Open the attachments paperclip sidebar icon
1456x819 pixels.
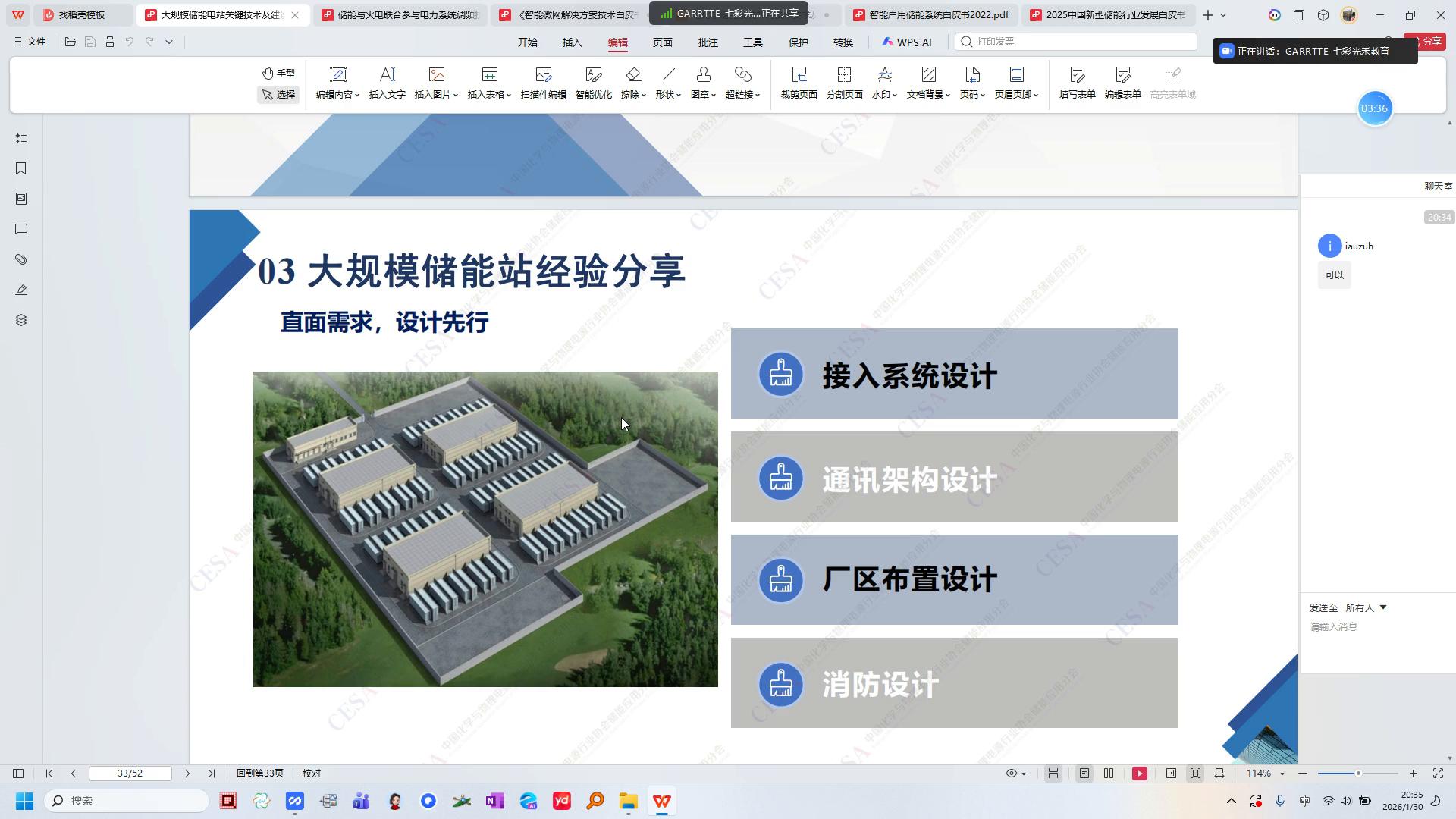click(21, 259)
